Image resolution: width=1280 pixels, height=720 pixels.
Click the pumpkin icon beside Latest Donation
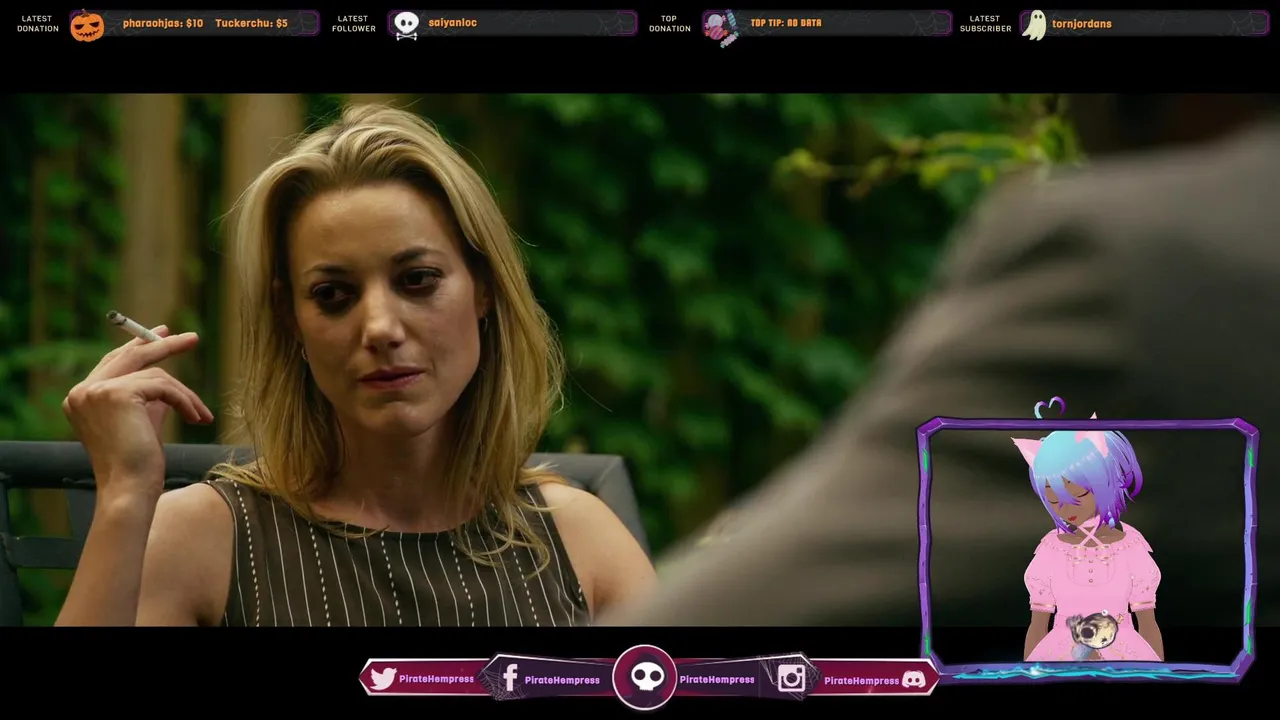pos(87,24)
